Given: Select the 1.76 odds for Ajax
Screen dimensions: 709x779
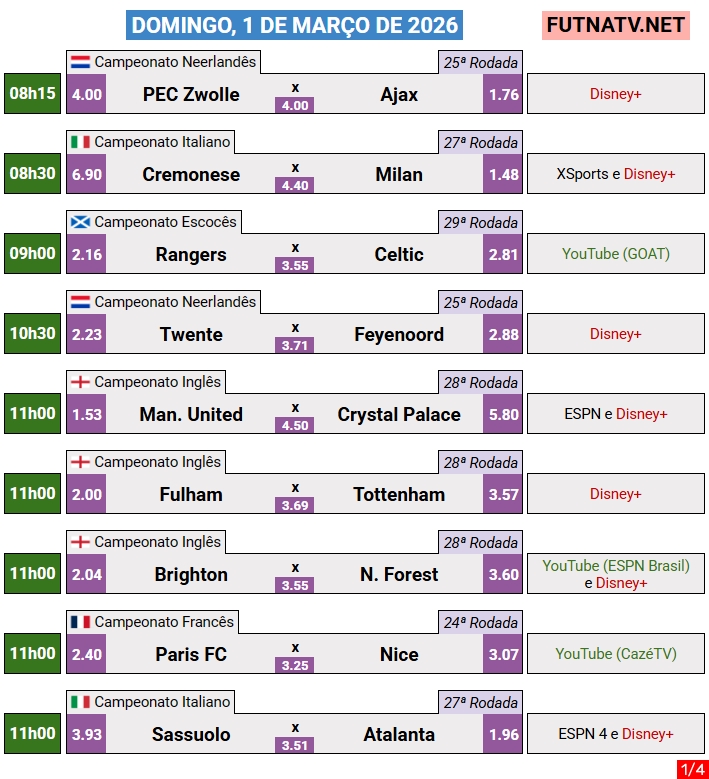Looking at the screenshot, I should (x=503, y=94).
